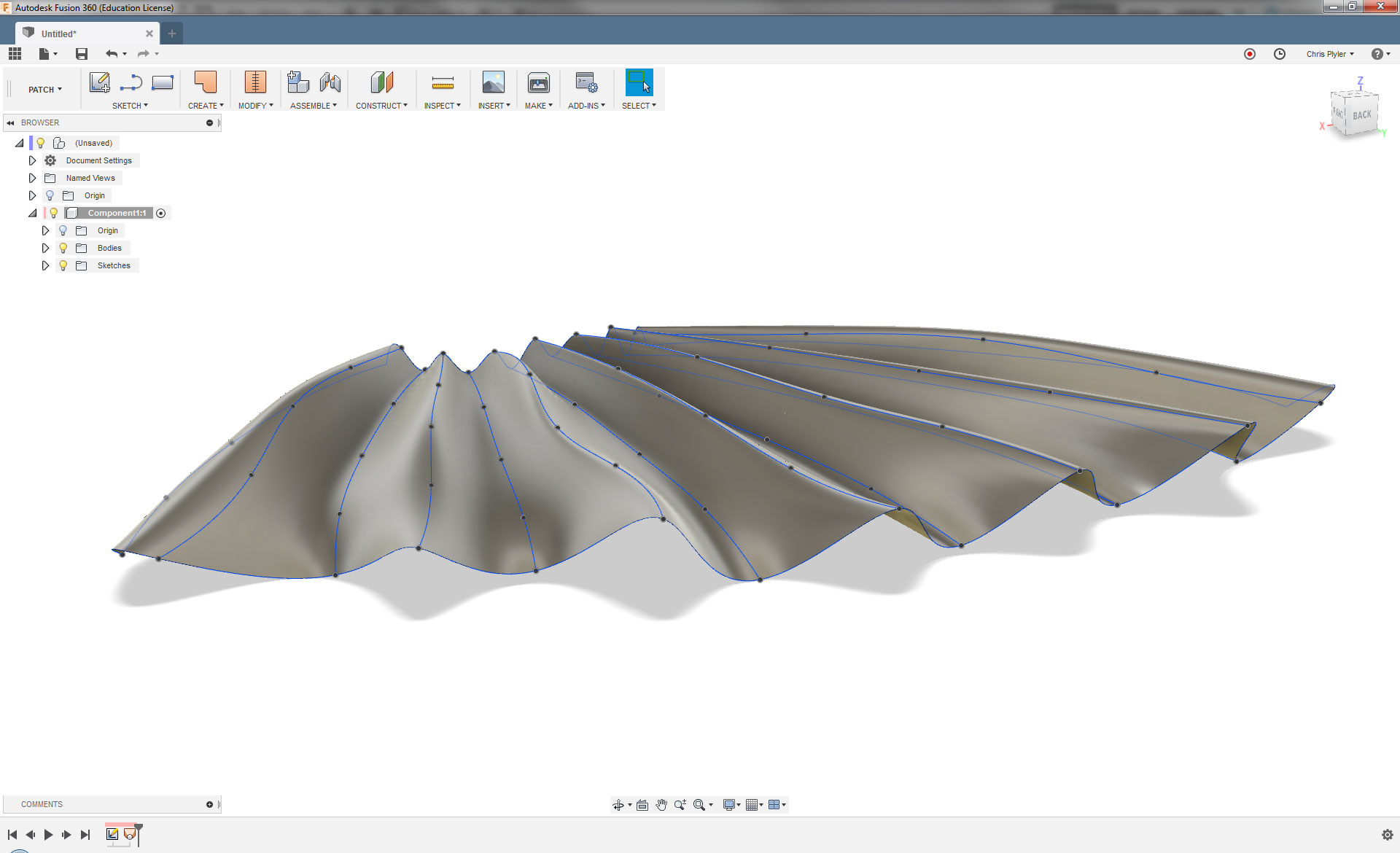The width and height of the screenshot is (1400, 853).
Task: Click play in the timeline playback controls
Action: [x=48, y=834]
